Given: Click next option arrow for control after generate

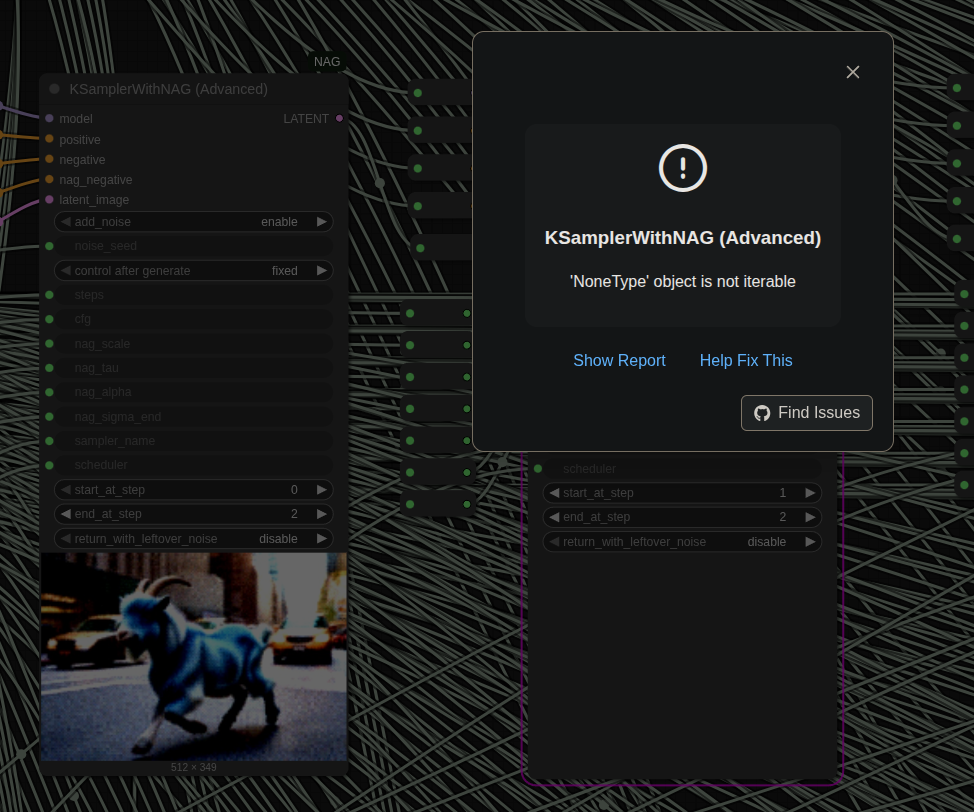Looking at the screenshot, I should pyautogui.click(x=322, y=270).
